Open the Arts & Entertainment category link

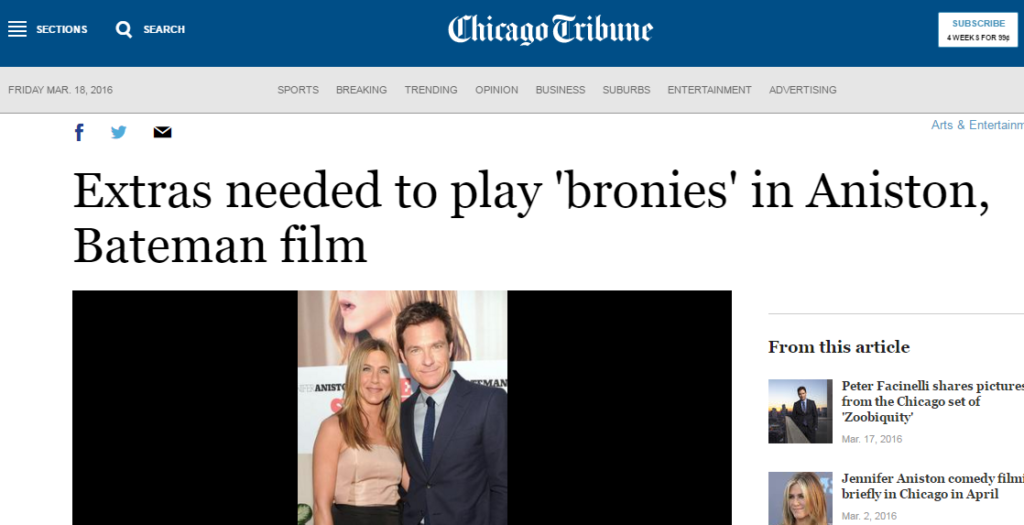(x=977, y=125)
